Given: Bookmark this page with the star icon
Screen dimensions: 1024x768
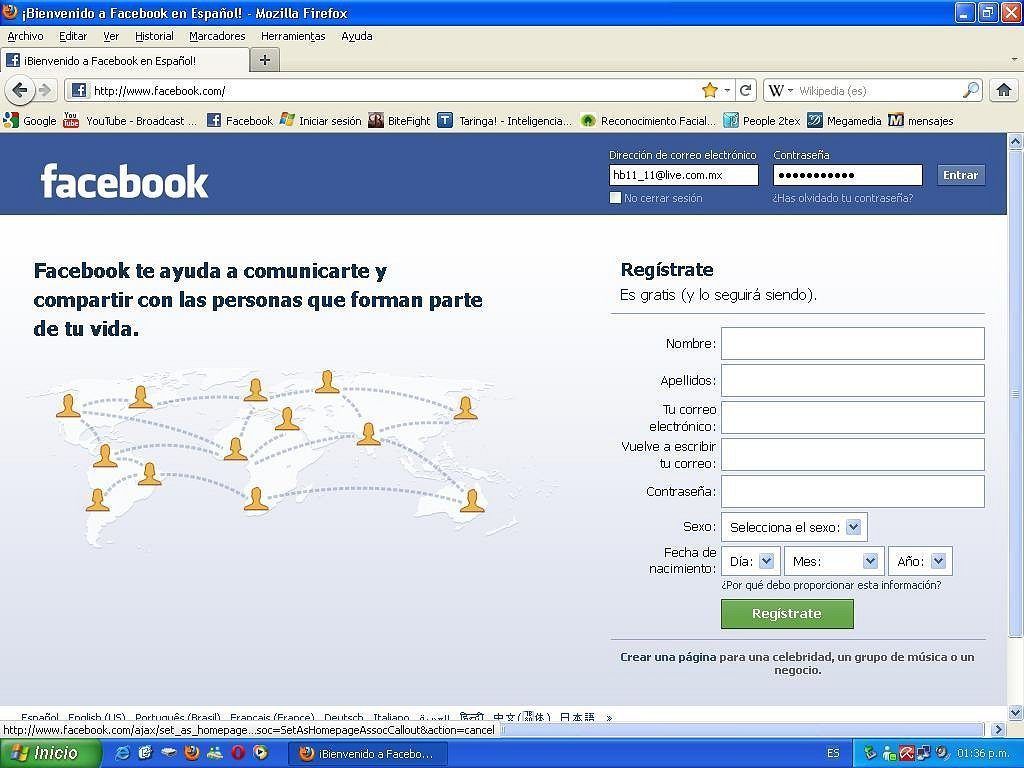Looking at the screenshot, I should [x=710, y=90].
